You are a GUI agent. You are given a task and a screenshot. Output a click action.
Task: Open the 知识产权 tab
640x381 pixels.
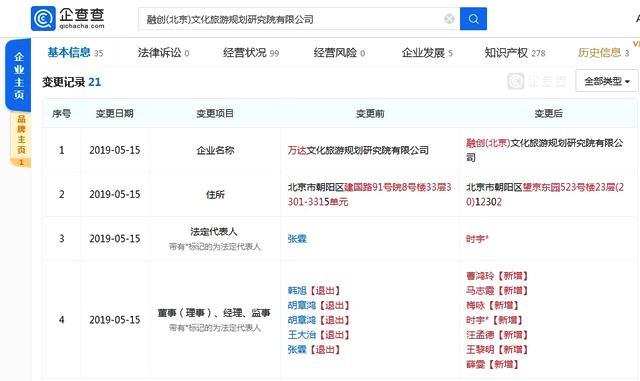[515, 53]
